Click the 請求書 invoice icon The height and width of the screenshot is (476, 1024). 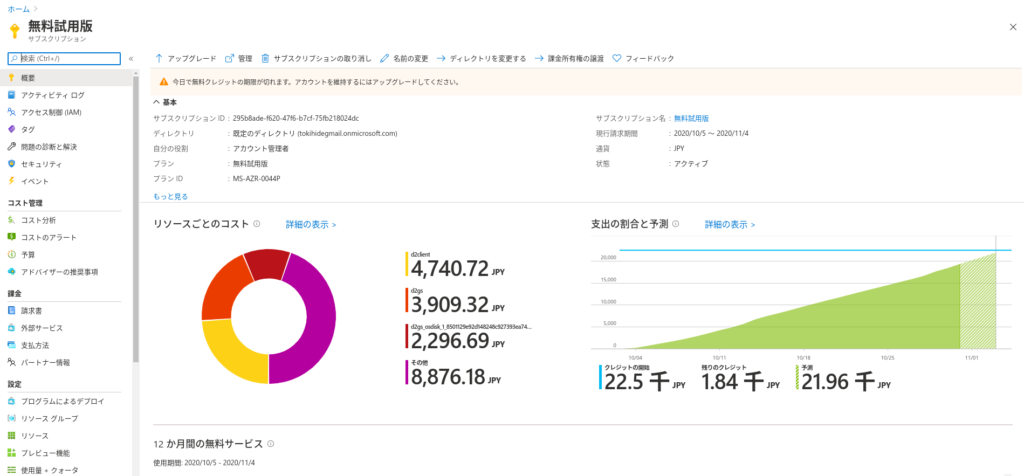tap(12, 310)
